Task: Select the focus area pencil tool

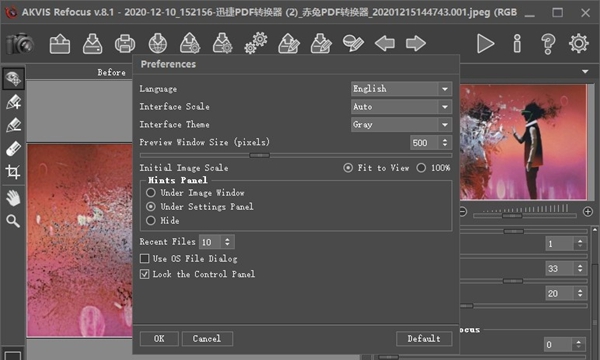Action: click(x=13, y=102)
